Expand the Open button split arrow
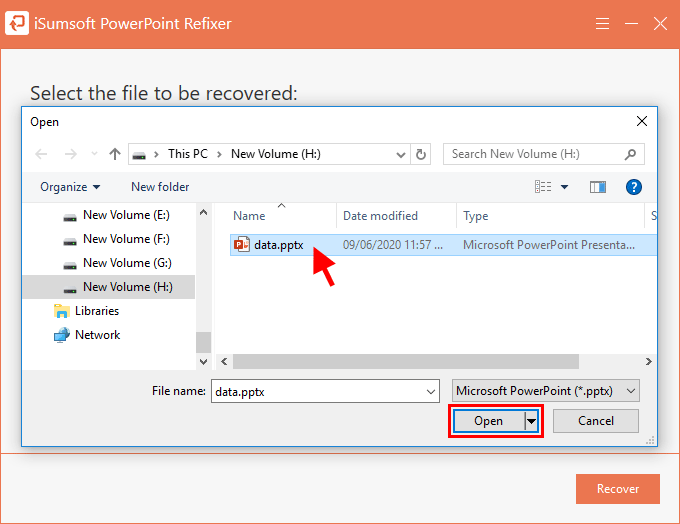 [x=531, y=421]
